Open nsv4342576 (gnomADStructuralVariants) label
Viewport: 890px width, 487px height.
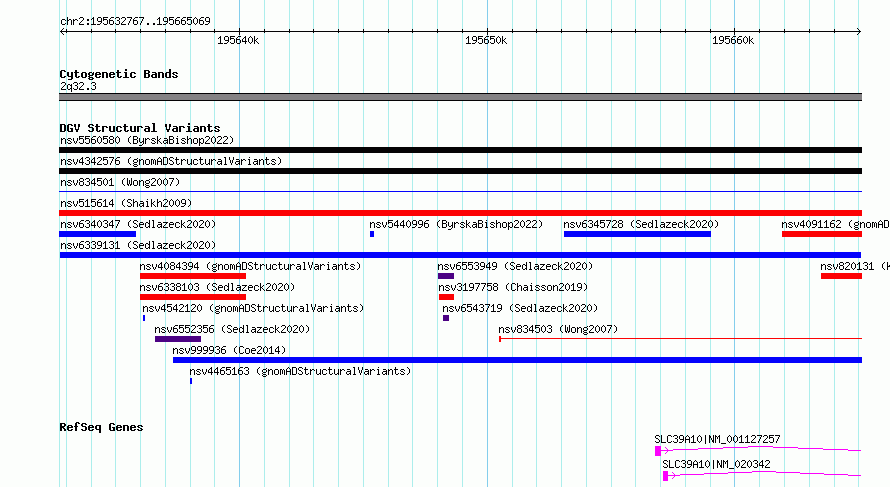coord(171,161)
